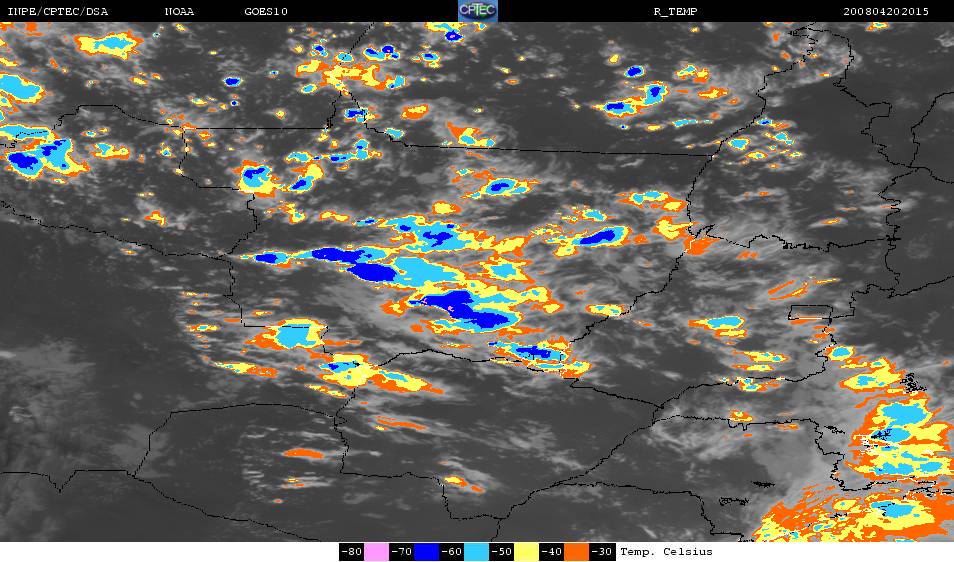Screen dimensions: 954x562
Task: Pick the cyan legend color swatch
Action: click(x=476, y=552)
